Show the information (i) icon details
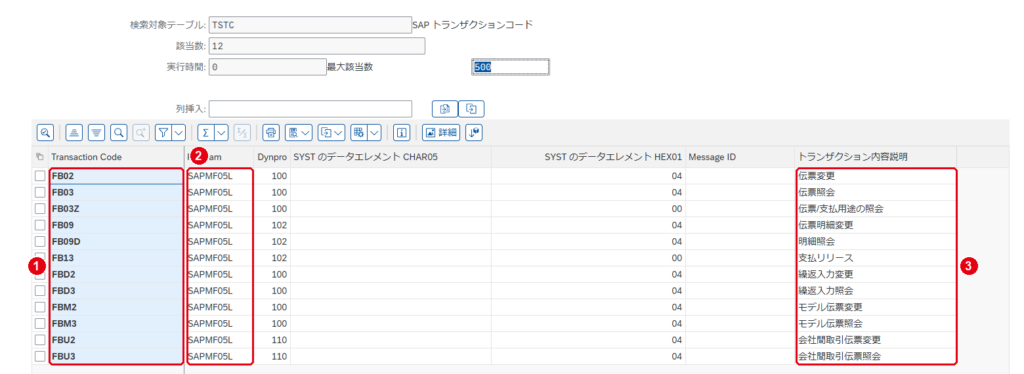The width and height of the screenshot is (1024, 374). 402,132
